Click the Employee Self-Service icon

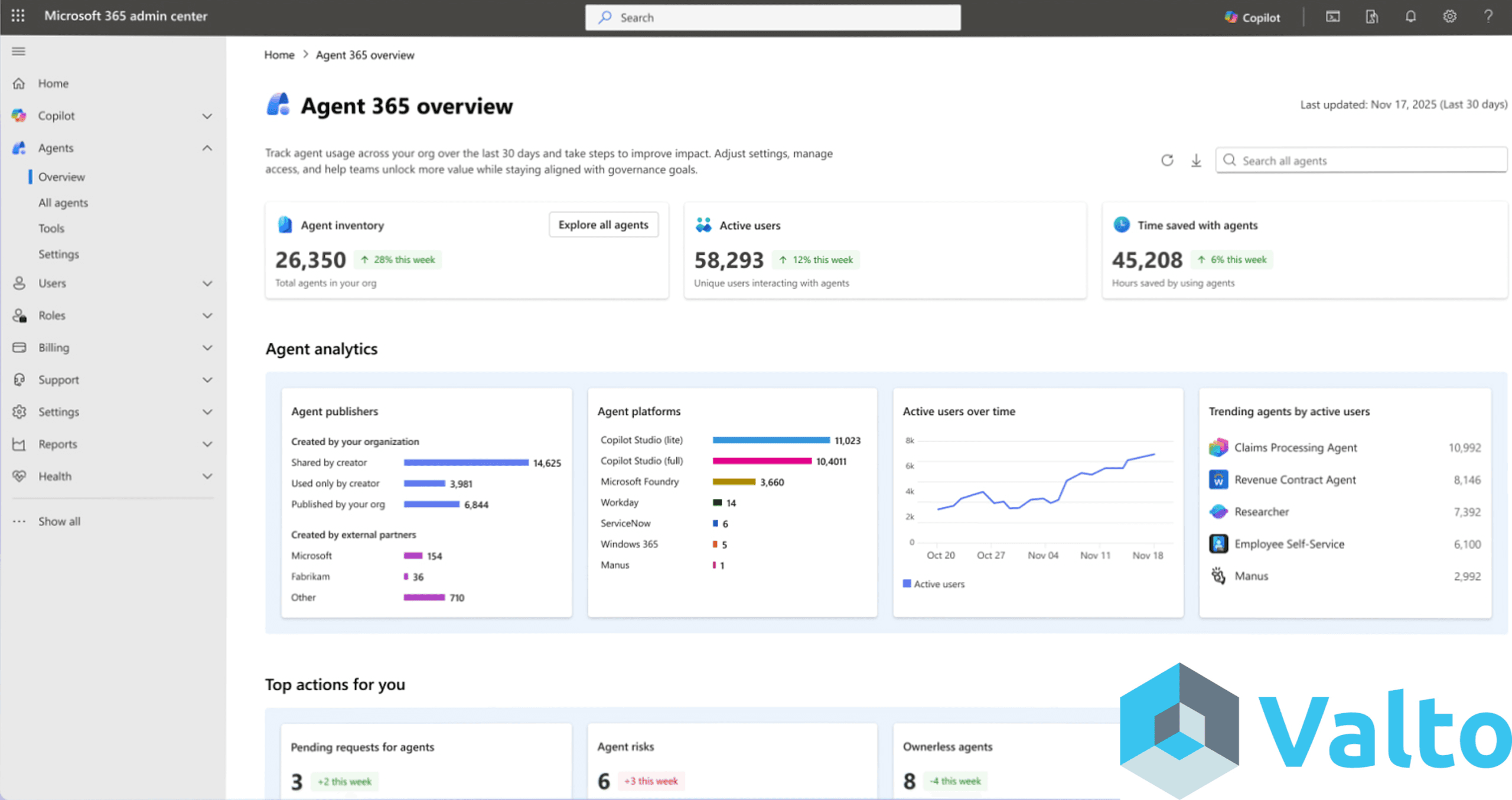tap(1218, 544)
